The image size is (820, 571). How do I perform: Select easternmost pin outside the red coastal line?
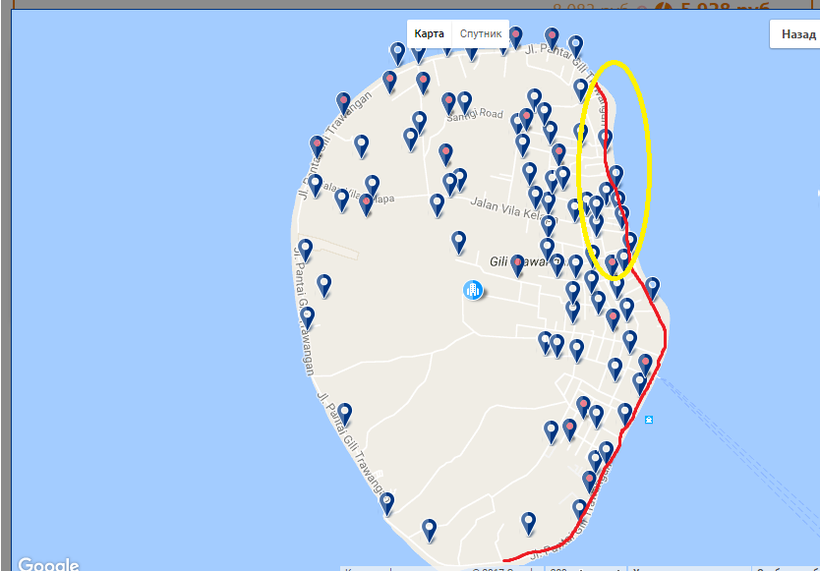coord(652,288)
